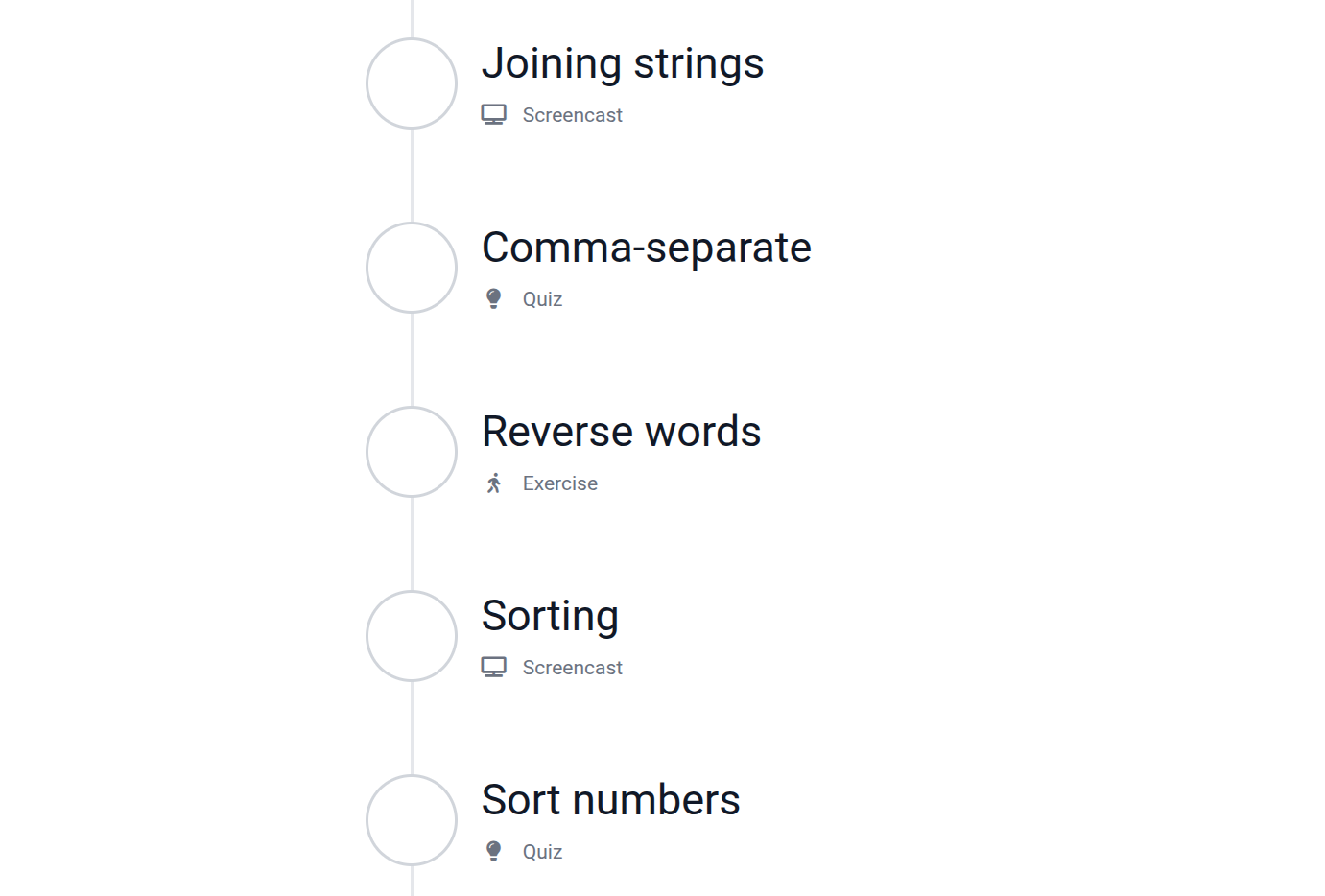Click the Quiz lightbulb icon under Sort numbers

(x=493, y=850)
